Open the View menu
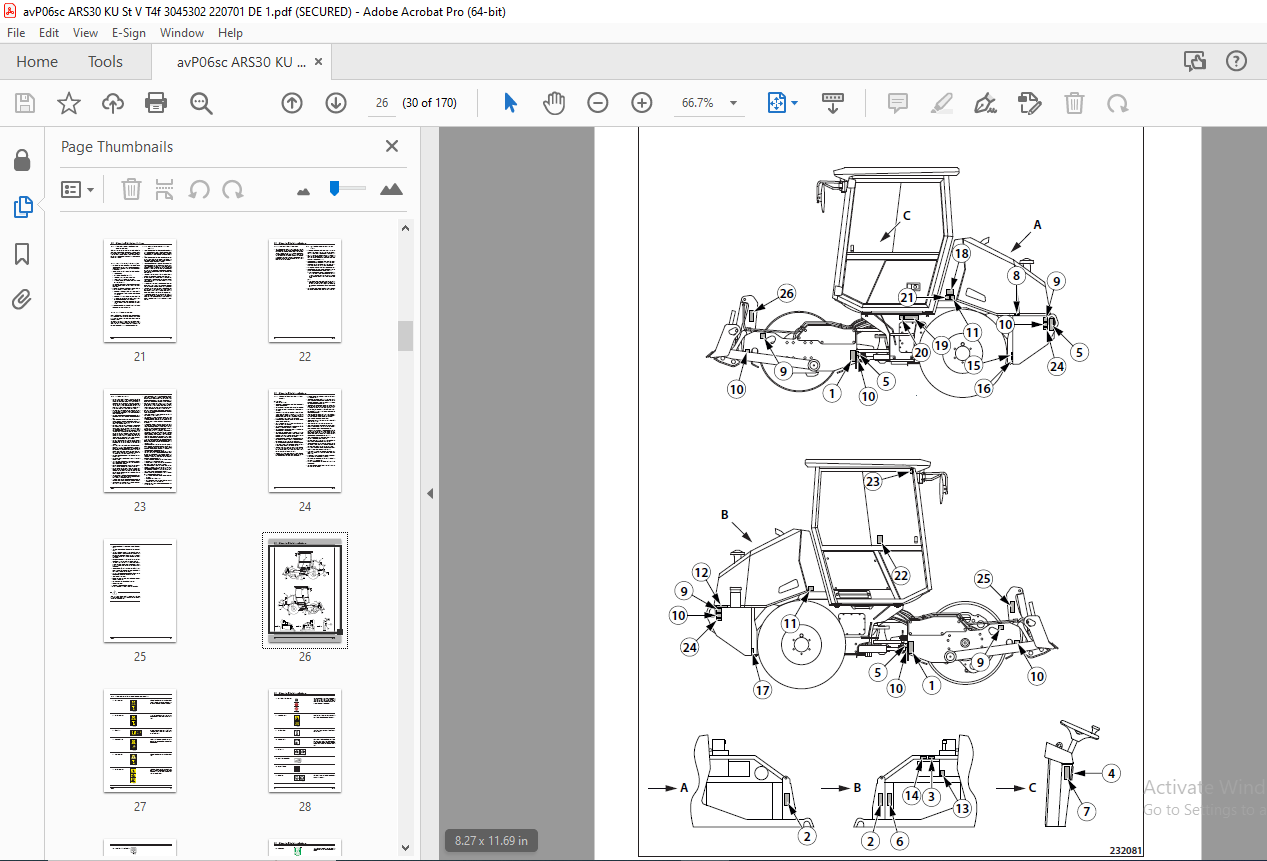The image size is (1267, 861). 86,33
